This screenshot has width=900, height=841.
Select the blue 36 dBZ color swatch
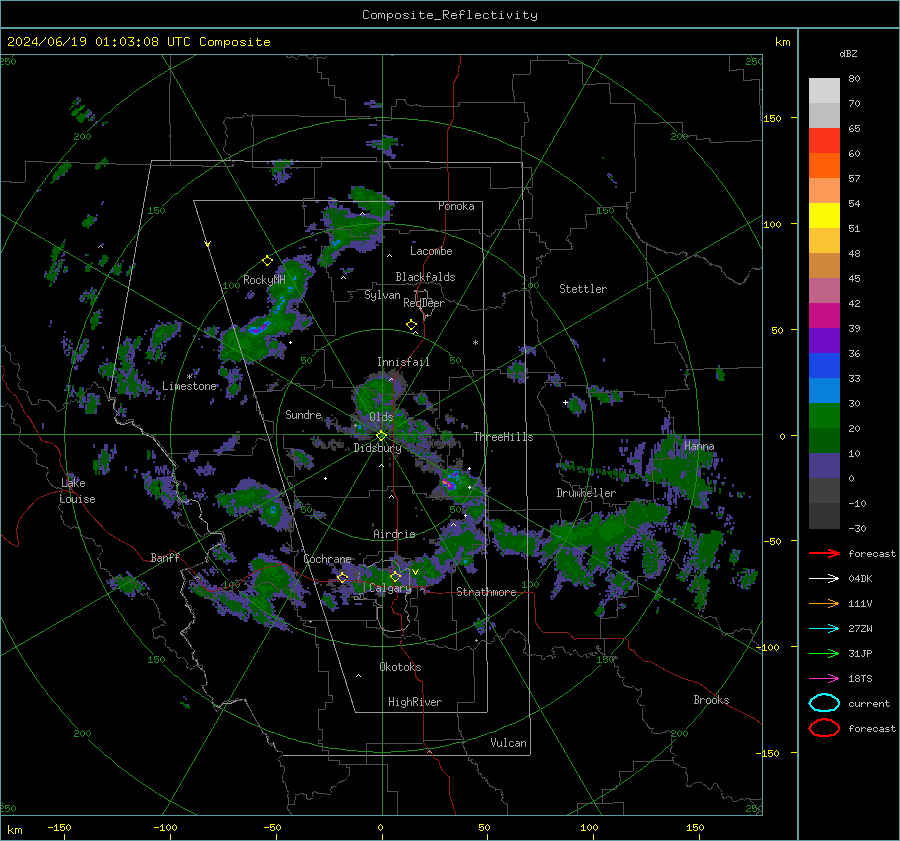(x=824, y=365)
